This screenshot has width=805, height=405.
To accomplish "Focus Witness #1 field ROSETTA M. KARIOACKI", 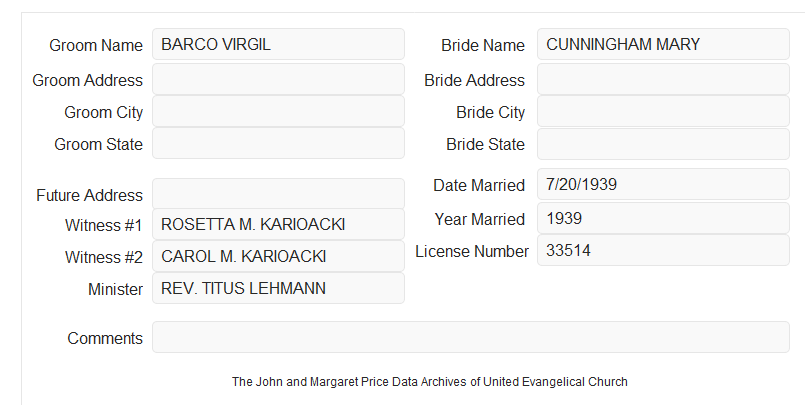I will (x=278, y=224).
